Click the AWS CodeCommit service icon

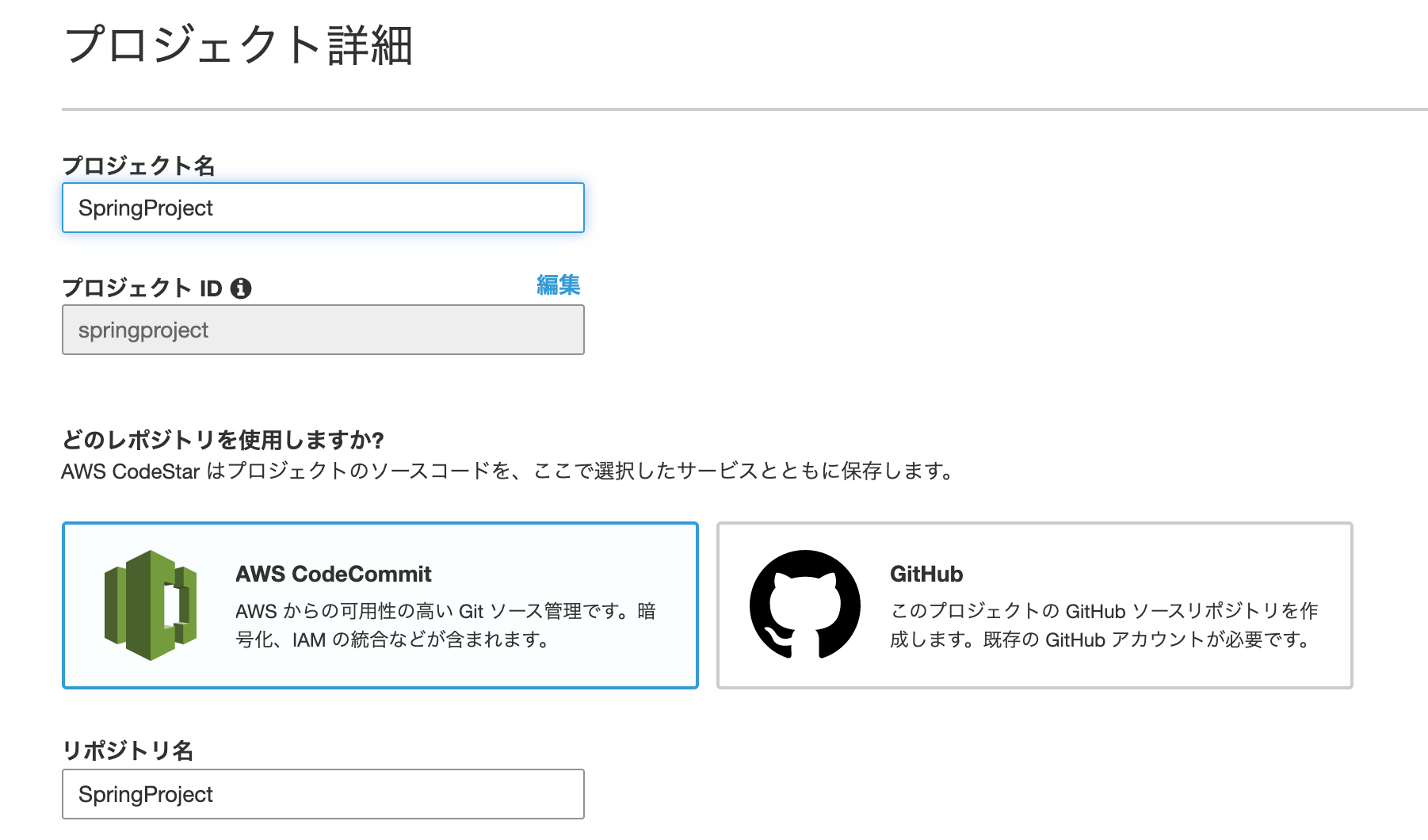(151, 604)
